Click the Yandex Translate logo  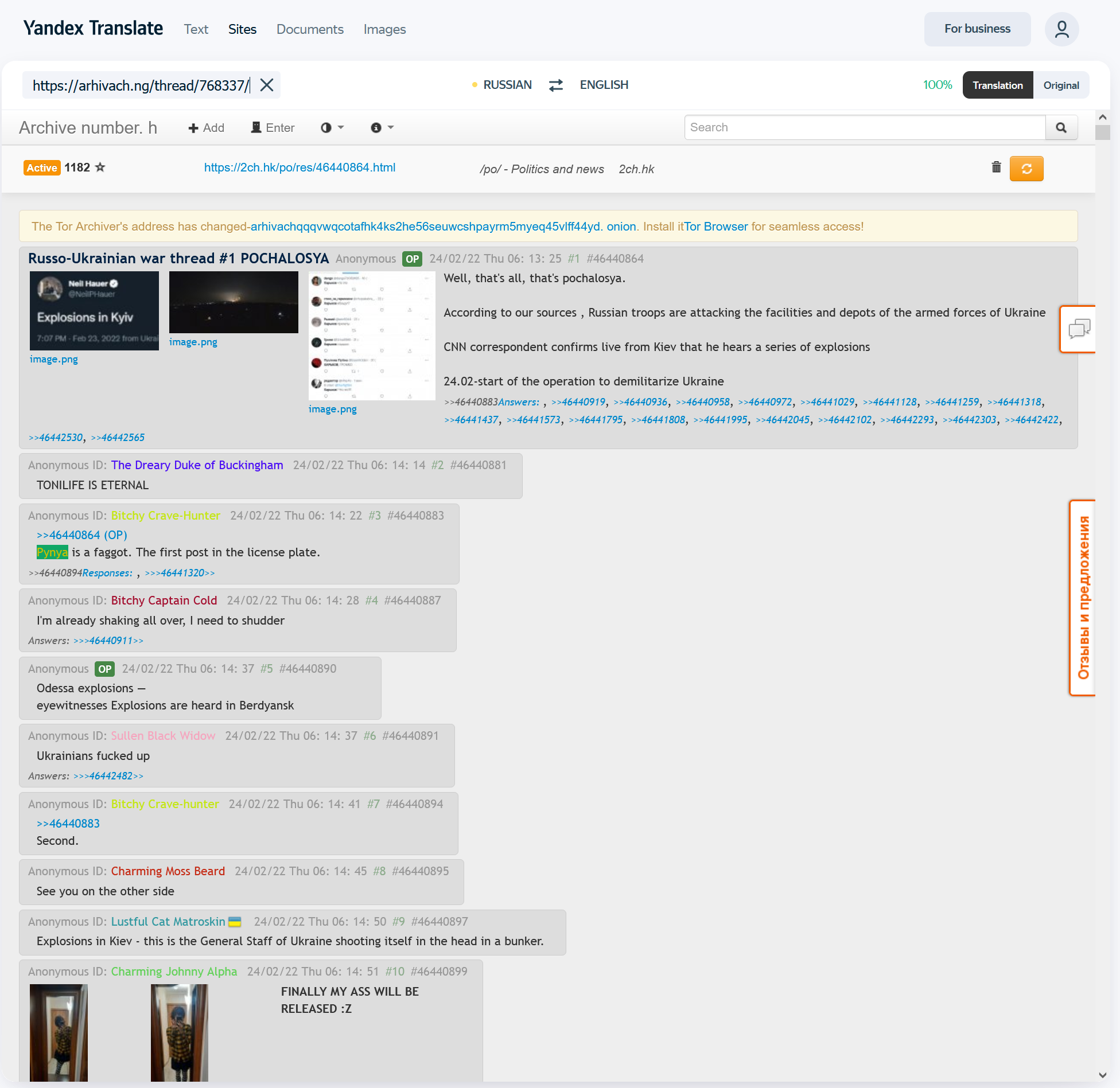93,28
